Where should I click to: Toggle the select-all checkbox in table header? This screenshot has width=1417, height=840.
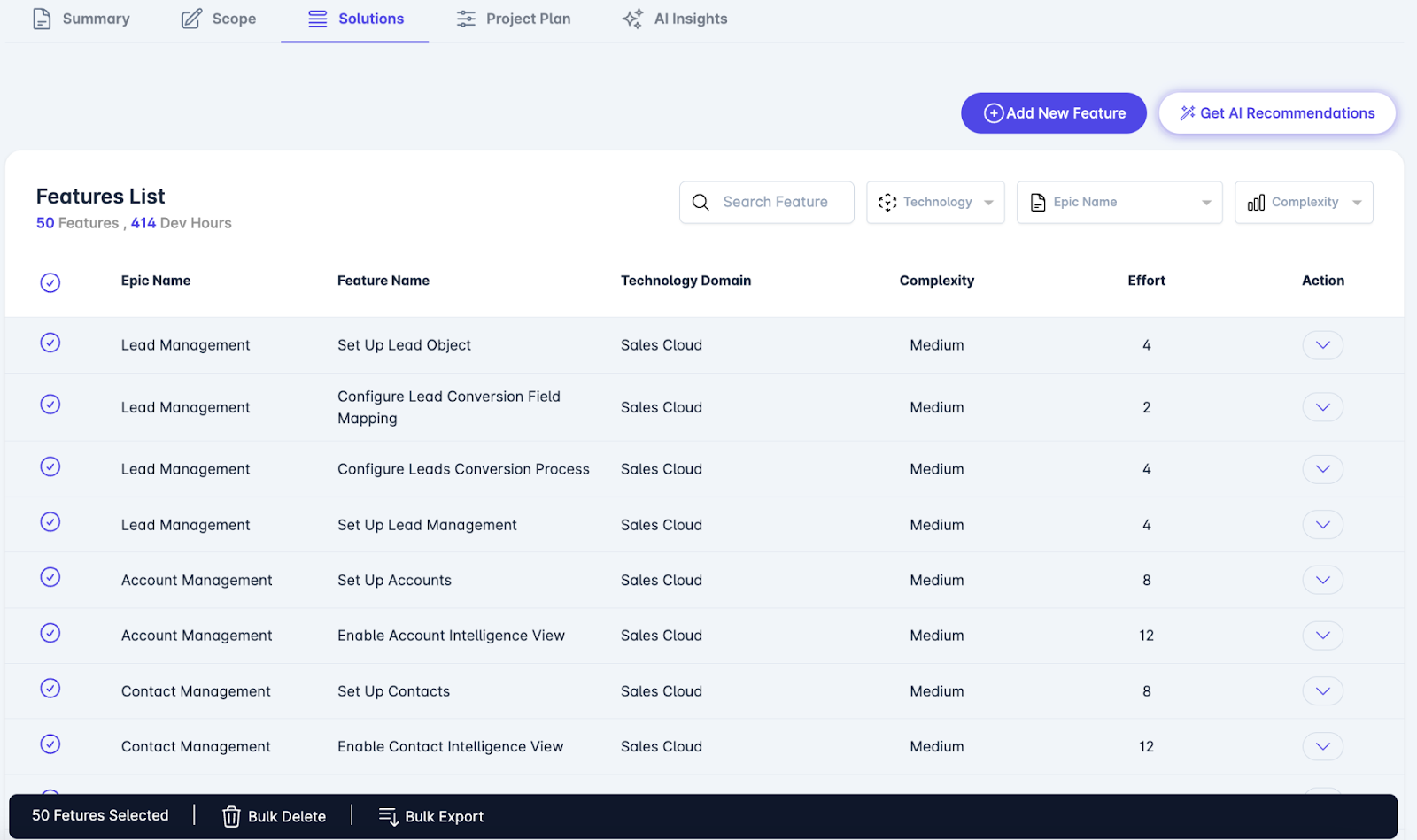pyautogui.click(x=50, y=282)
